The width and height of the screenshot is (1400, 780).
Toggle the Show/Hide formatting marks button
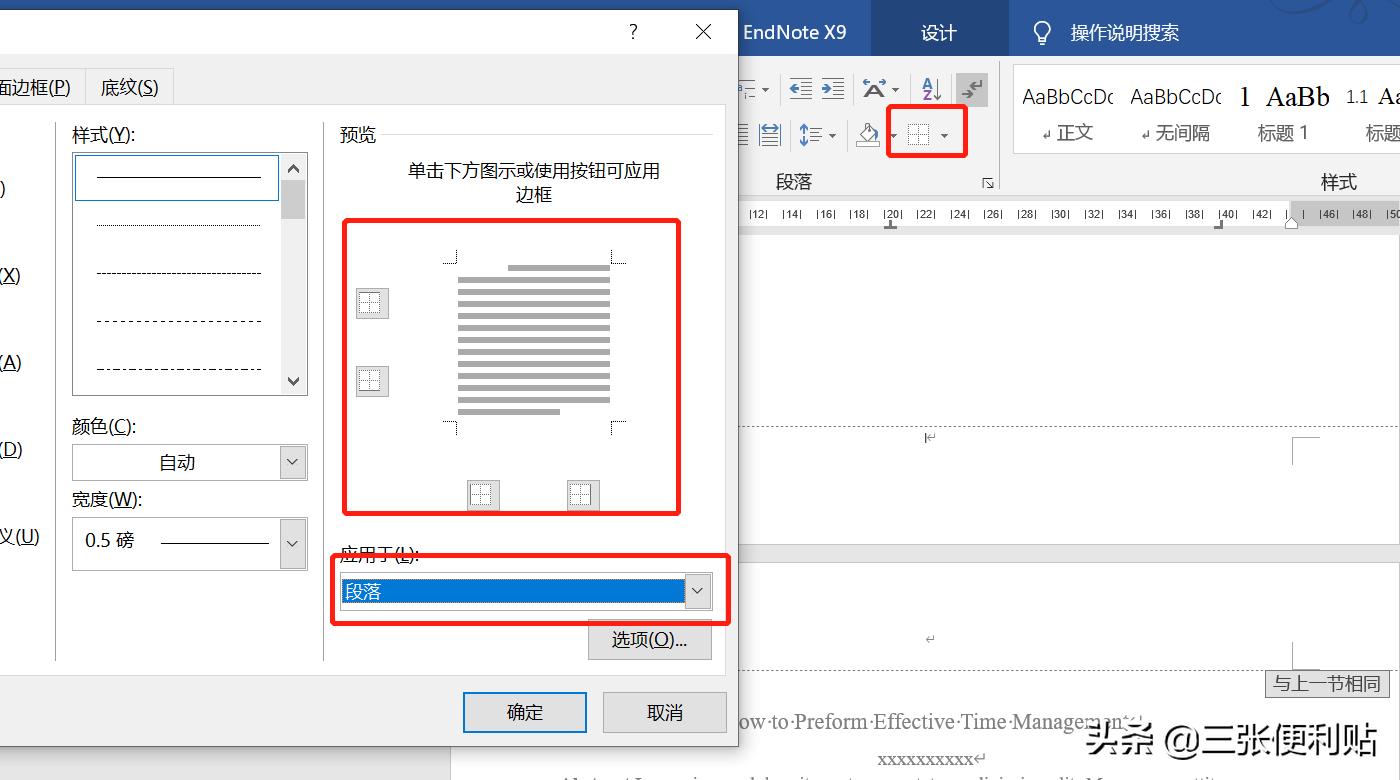972,88
